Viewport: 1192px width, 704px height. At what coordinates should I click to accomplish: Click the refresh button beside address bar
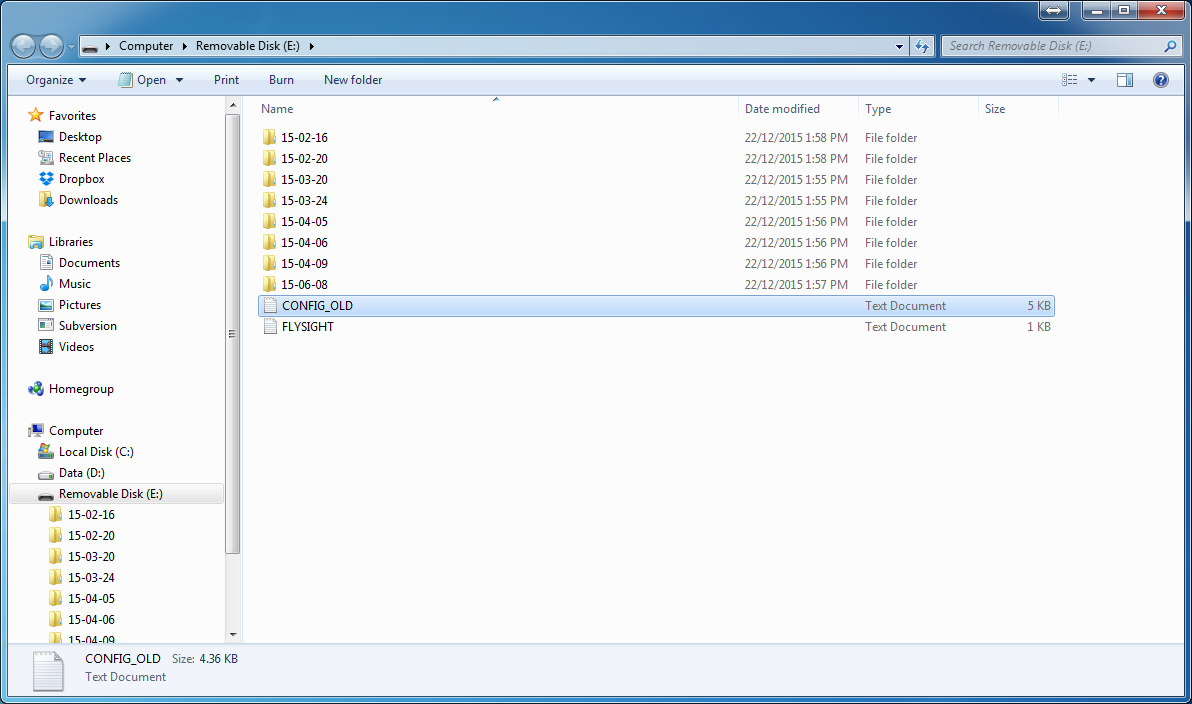pos(923,46)
